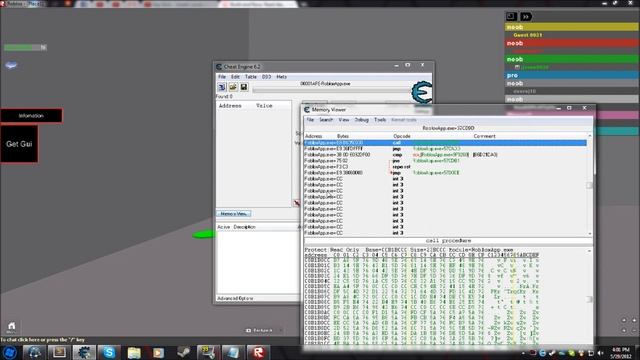The width and height of the screenshot is (640, 360).
Task: Click the clock in the system tray
Action: point(620,353)
